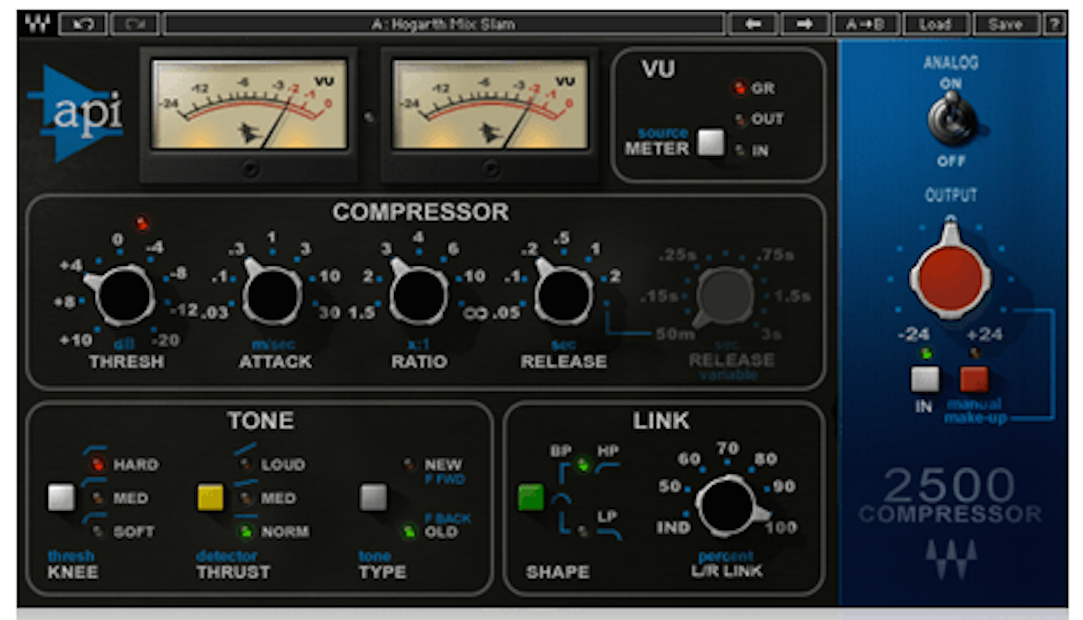
Task: Click the COMPRESSOR section title
Action: (x=421, y=212)
